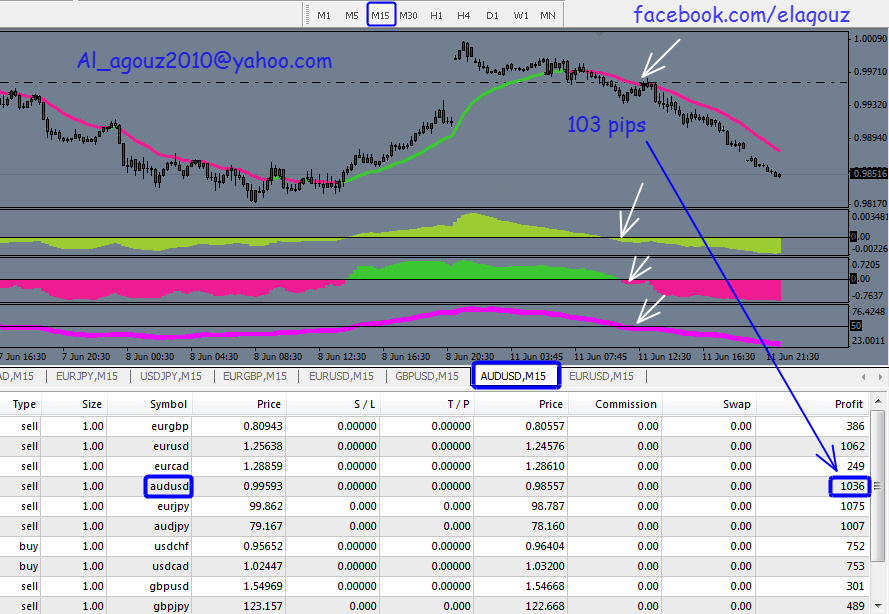This screenshot has height=614, width=889.
Task: Select the audusd symbol cell
Action: coord(168,486)
